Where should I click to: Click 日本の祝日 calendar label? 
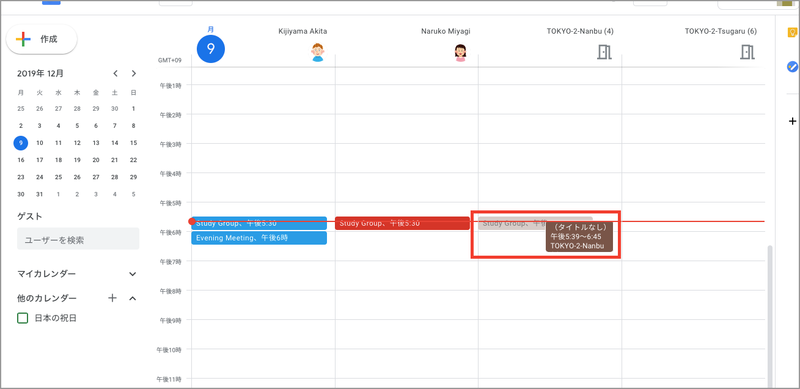coord(56,318)
